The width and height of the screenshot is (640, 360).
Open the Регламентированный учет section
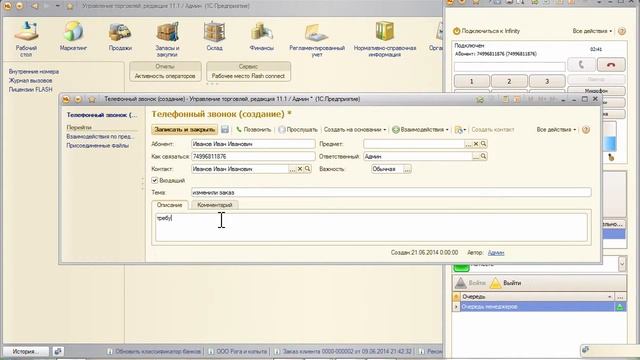coord(317,40)
